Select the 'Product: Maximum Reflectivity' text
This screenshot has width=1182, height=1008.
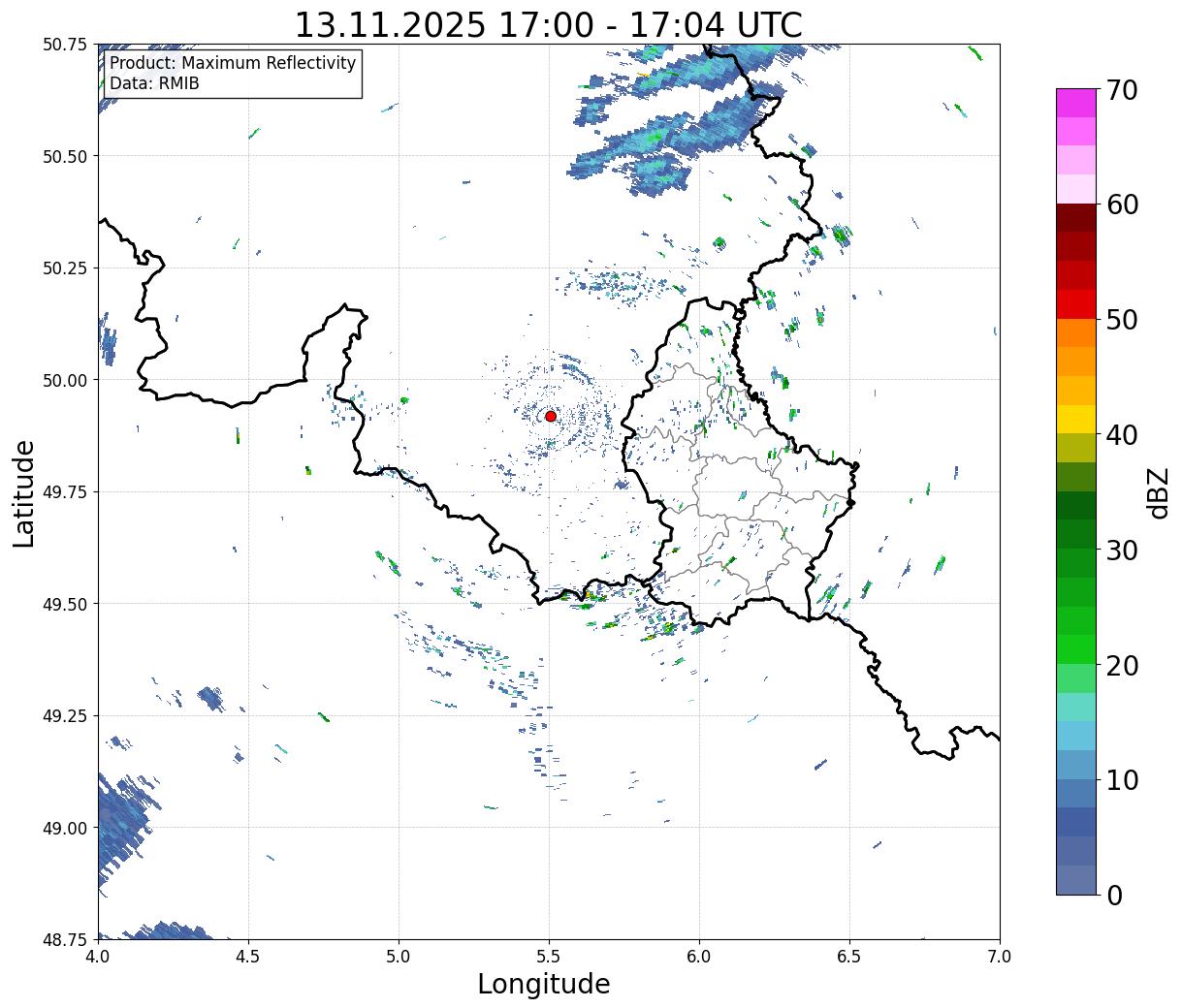click(233, 64)
